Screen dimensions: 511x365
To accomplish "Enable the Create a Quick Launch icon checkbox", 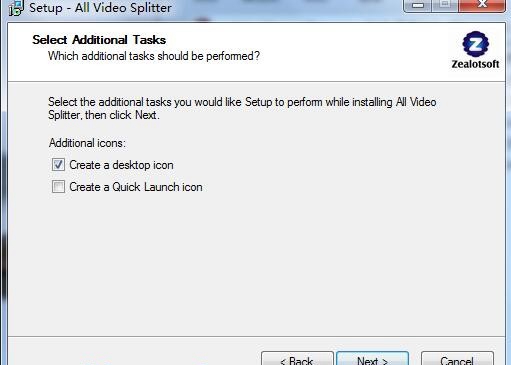I will [x=58, y=187].
